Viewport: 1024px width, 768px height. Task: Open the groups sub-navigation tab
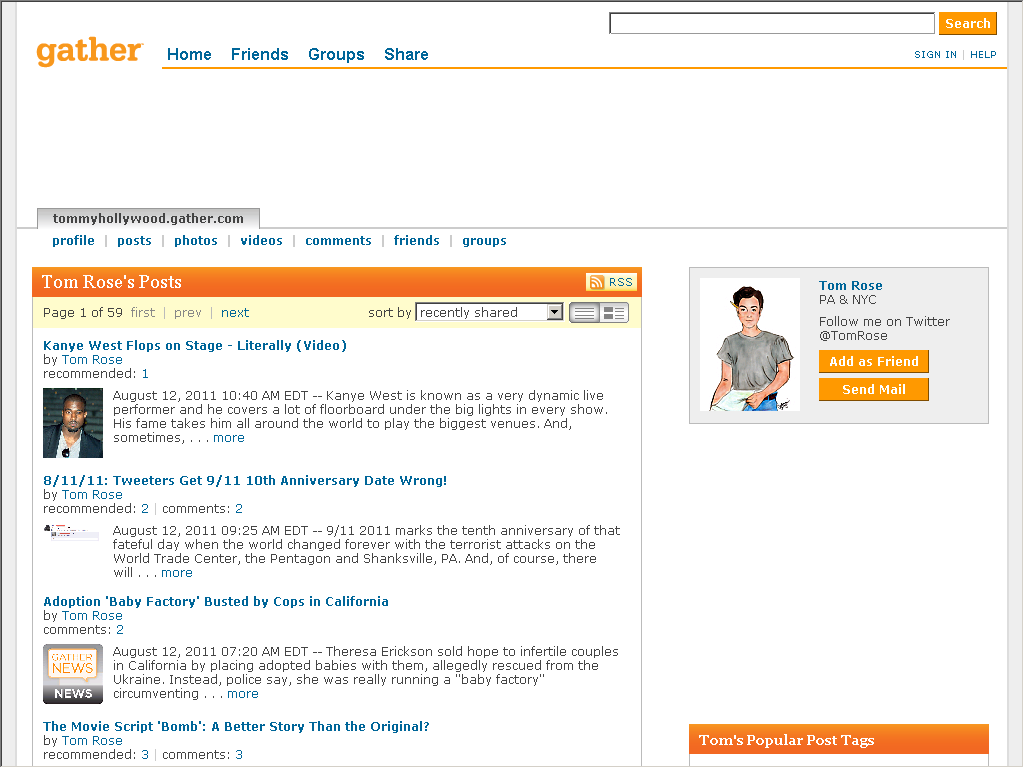[485, 241]
